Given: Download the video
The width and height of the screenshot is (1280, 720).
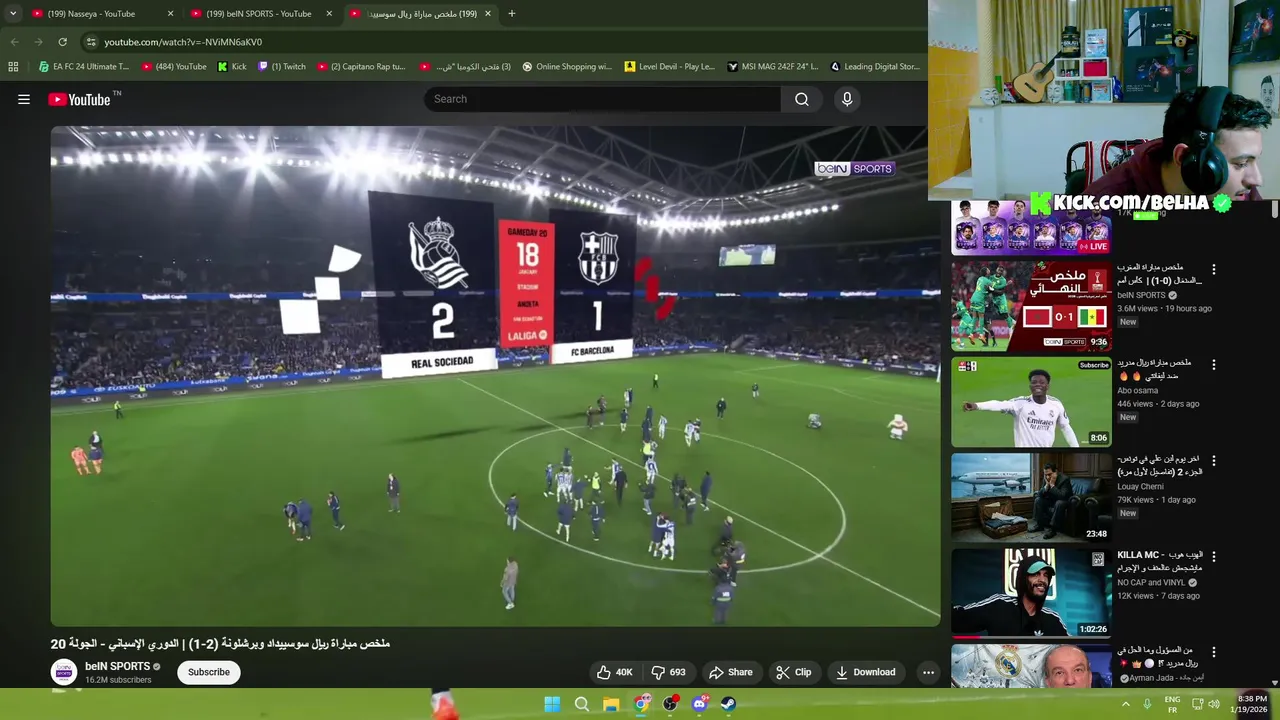Looking at the screenshot, I should point(865,672).
